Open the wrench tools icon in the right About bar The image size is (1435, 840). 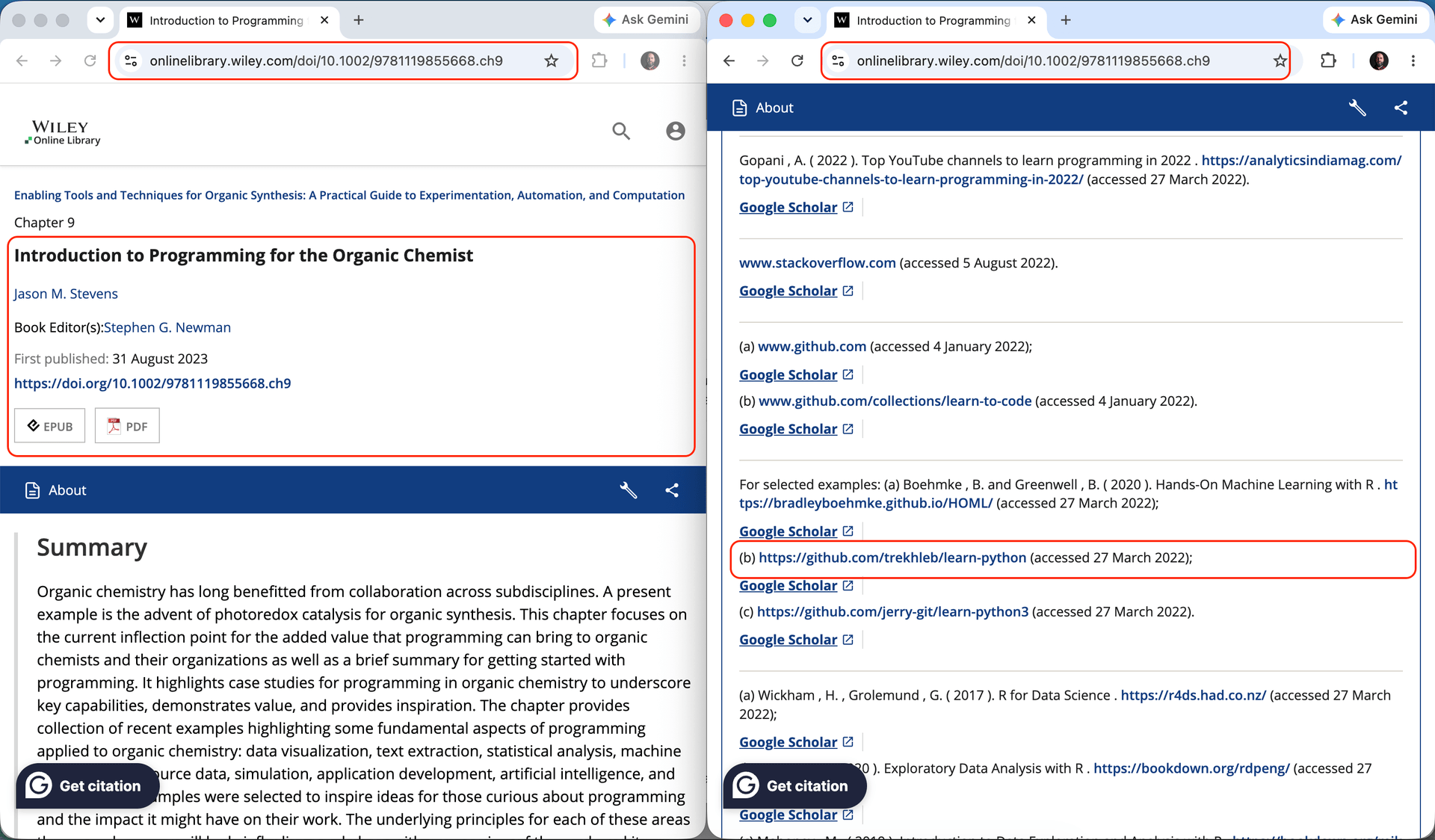[1357, 108]
